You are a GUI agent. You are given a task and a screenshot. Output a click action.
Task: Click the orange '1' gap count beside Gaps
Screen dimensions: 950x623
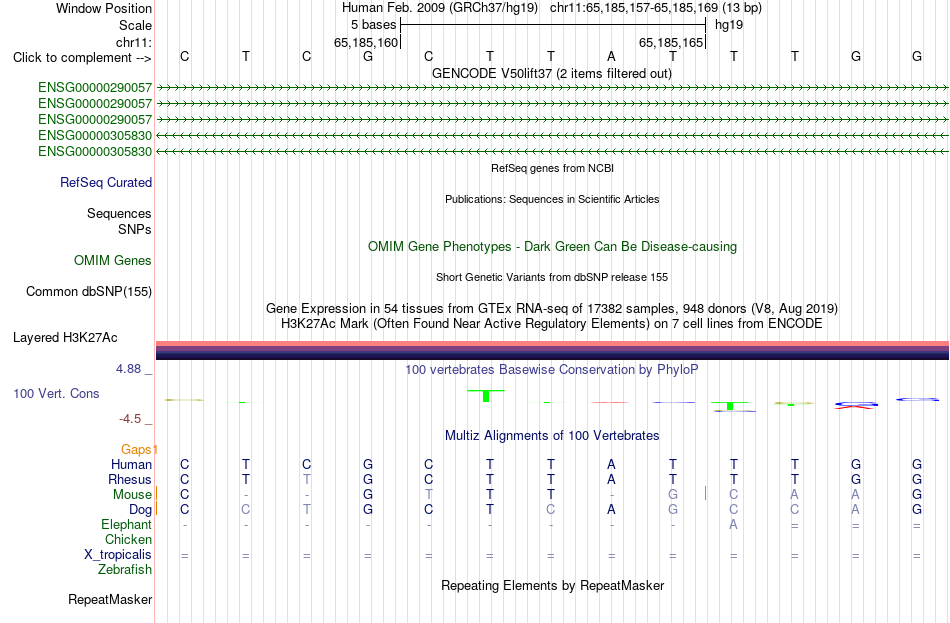coord(154,450)
